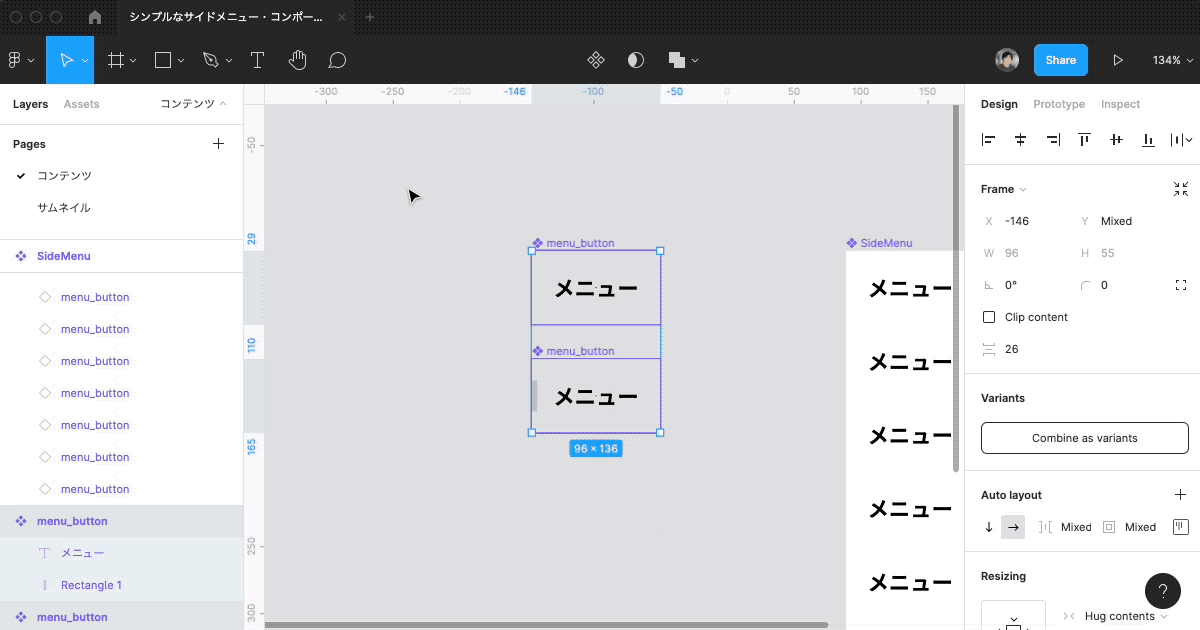The image size is (1200, 630).
Task: Select the Comment tool
Action: point(337,60)
